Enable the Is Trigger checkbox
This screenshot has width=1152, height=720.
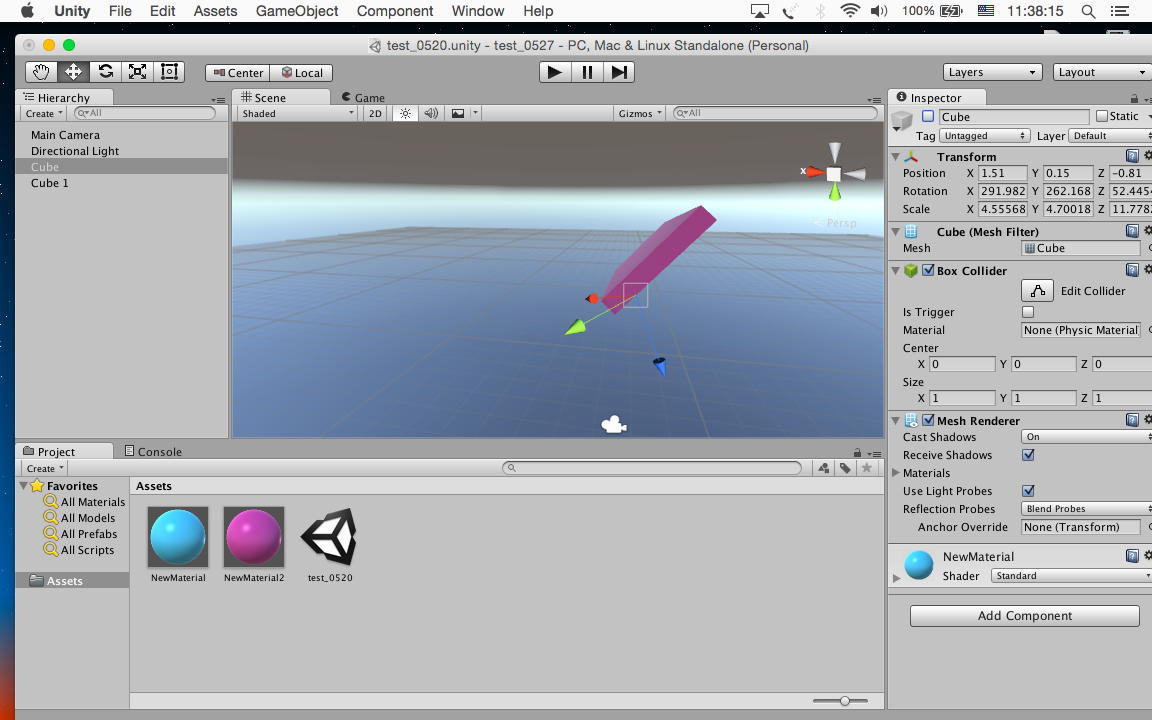click(1028, 312)
